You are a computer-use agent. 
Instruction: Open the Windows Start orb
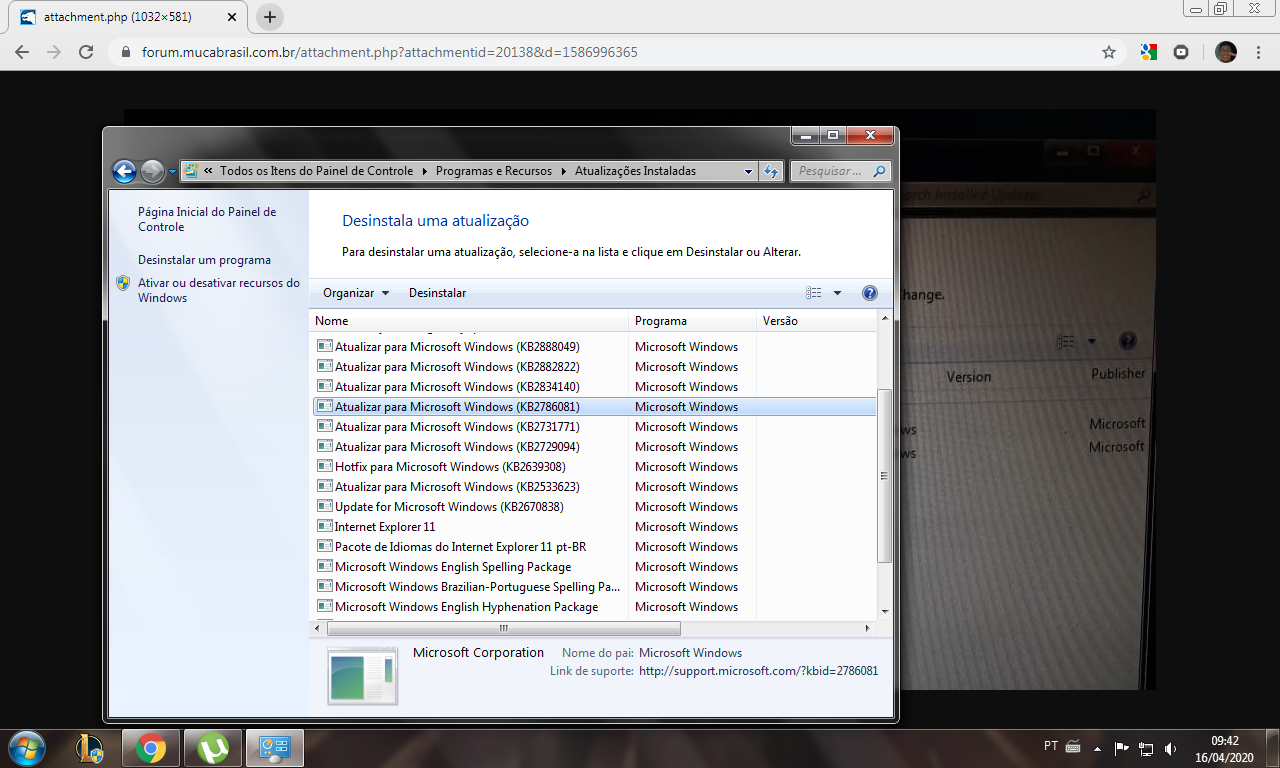pyautogui.click(x=26, y=748)
